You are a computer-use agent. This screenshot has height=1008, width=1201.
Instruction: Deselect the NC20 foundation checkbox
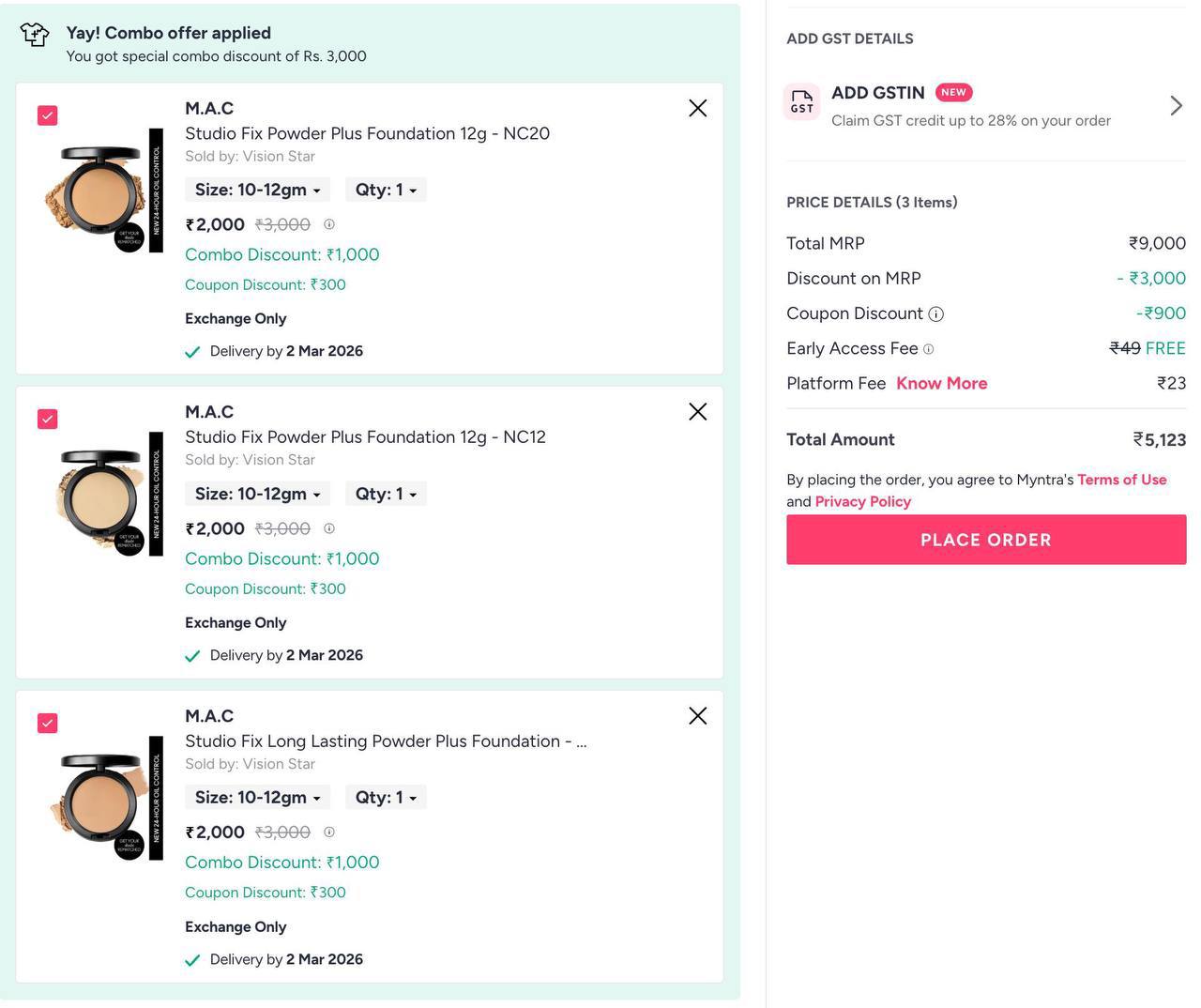[47, 115]
